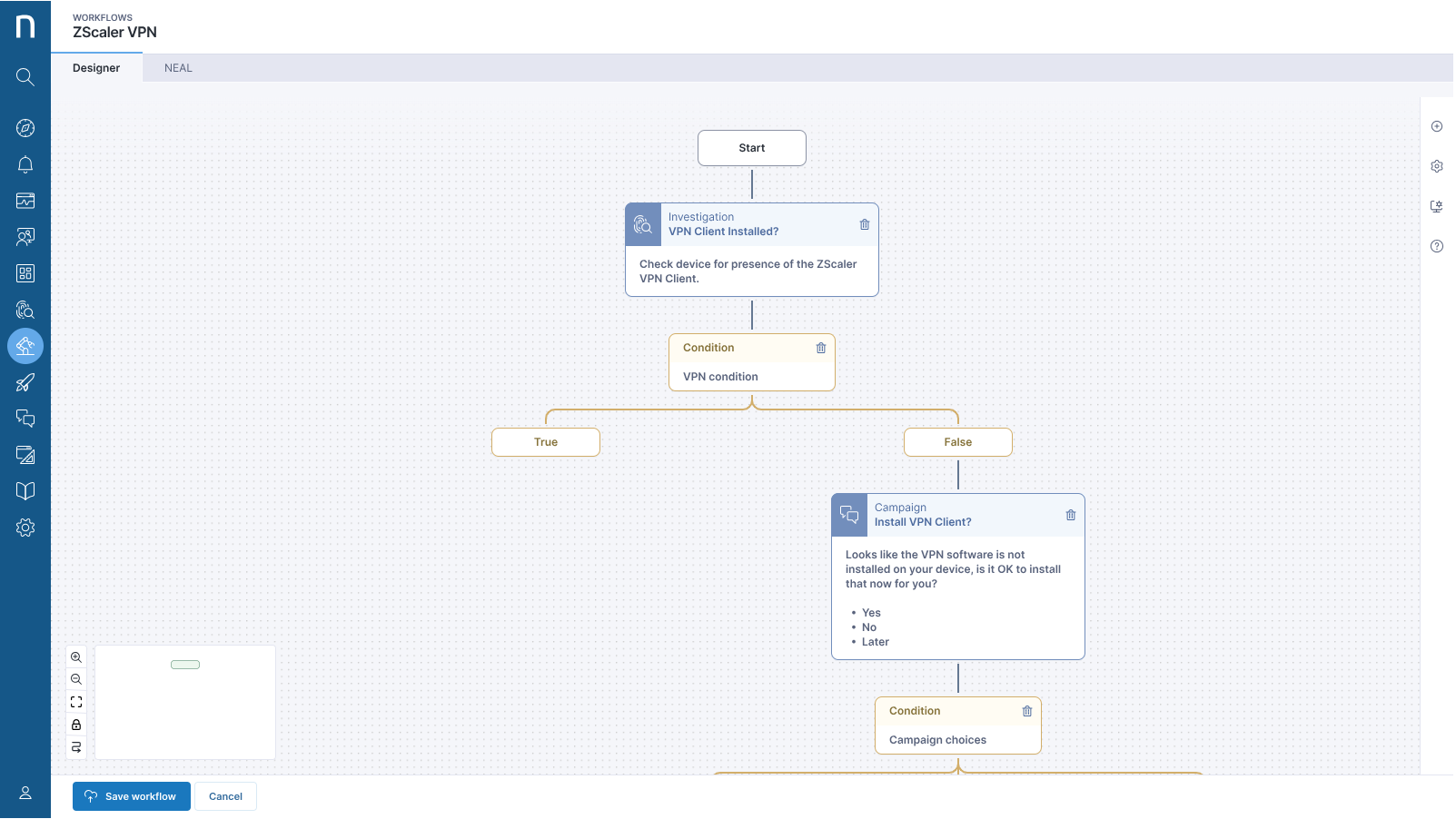This screenshot has width=1456, height=819.
Task: Toggle connector re-routing with the arrow icon
Action: [x=76, y=747]
